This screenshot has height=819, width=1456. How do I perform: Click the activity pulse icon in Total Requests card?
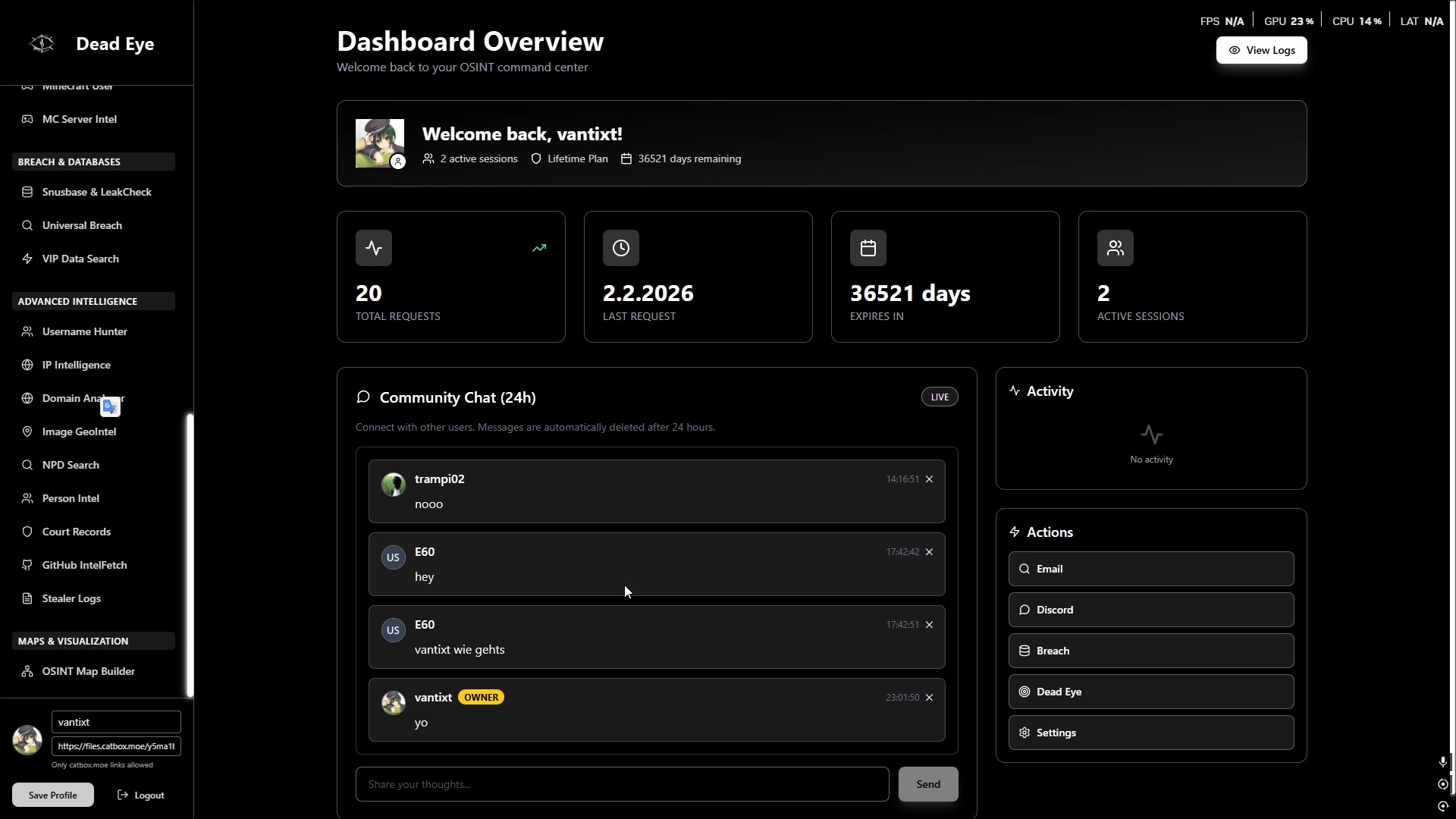(x=374, y=248)
